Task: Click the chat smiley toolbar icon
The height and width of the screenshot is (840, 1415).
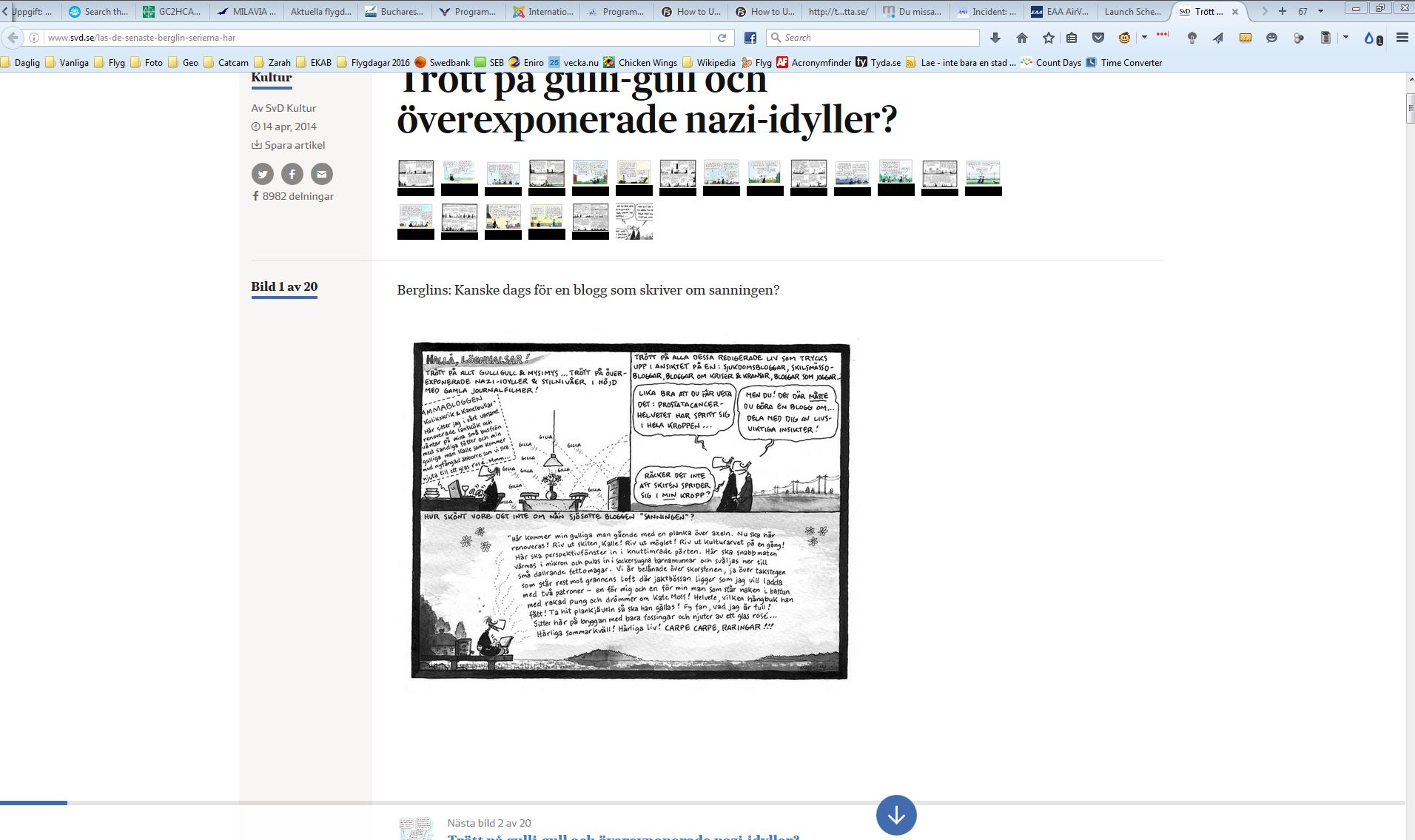Action: 1272,38
